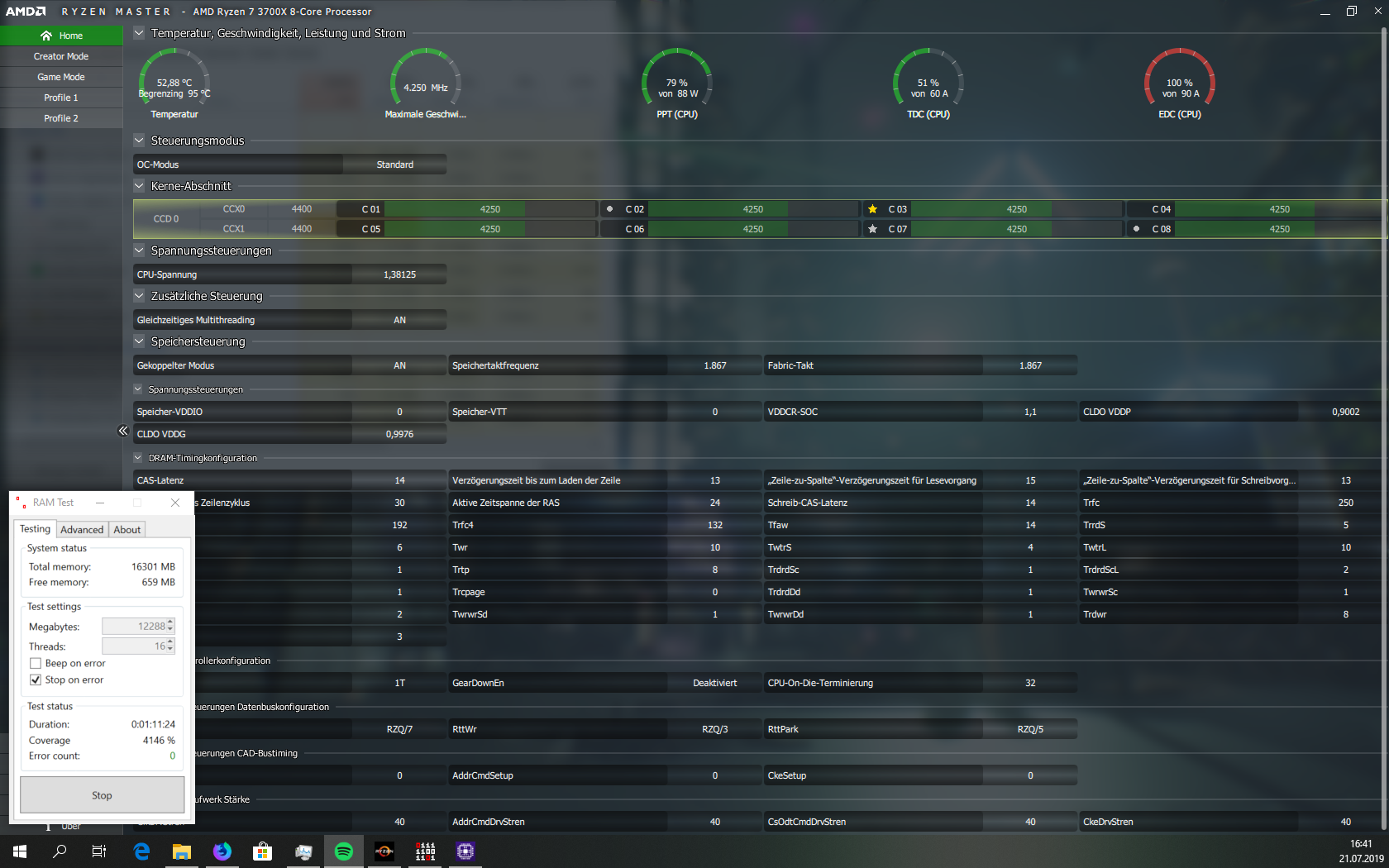Stop the running RAM test
The height and width of the screenshot is (868, 1389).
coord(102,795)
